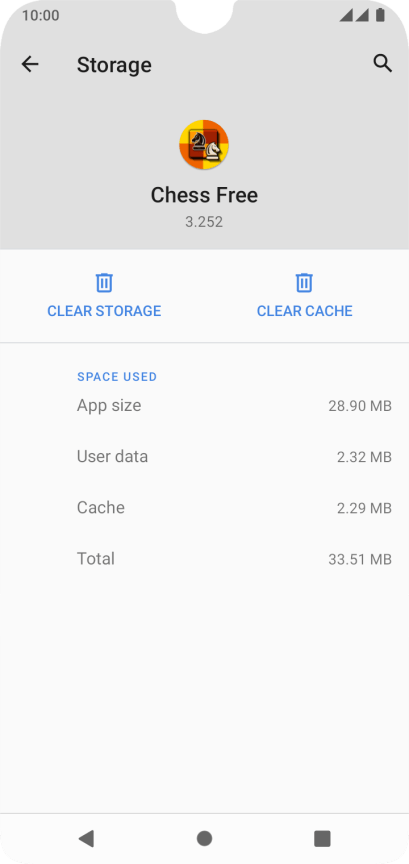This screenshot has height=864, width=409.
Task: Click the CLEAR STORAGE button label
Action: 104,311
